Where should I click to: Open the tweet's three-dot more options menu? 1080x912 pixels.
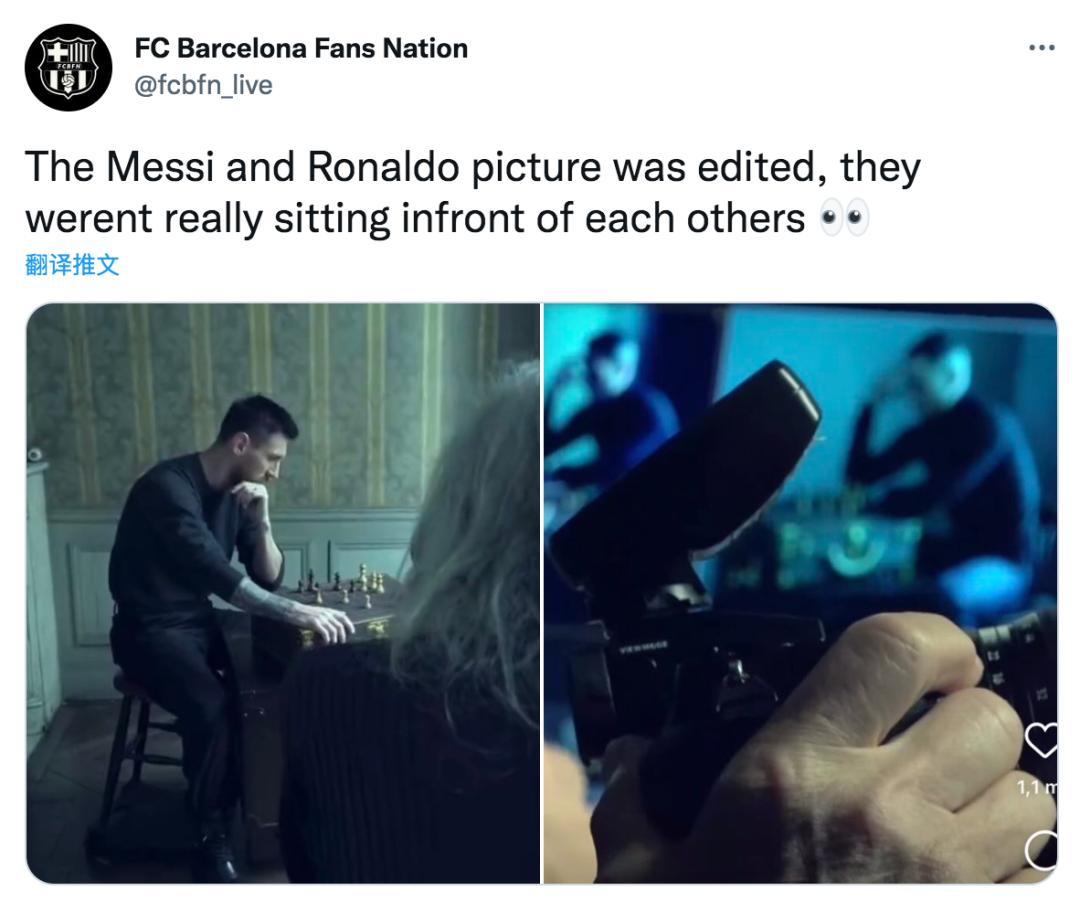tap(1041, 48)
